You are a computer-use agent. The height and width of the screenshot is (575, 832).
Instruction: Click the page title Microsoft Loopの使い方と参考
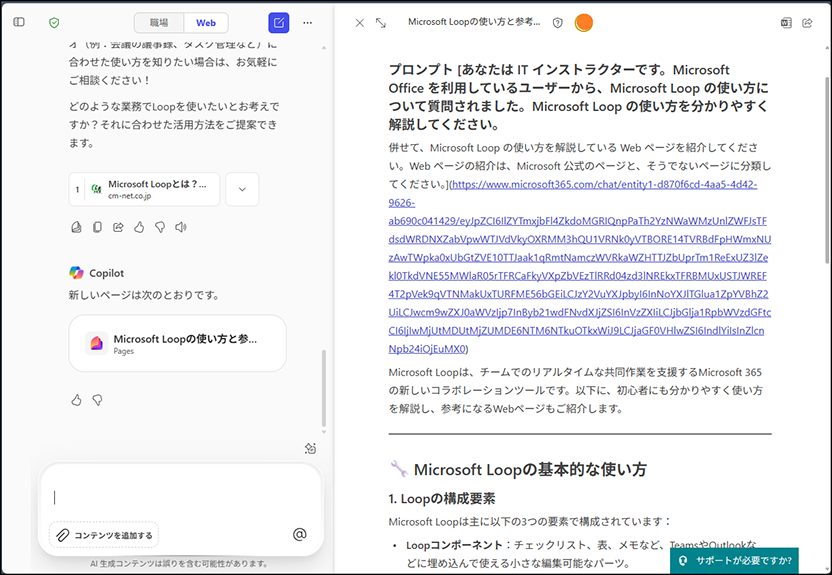point(474,22)
